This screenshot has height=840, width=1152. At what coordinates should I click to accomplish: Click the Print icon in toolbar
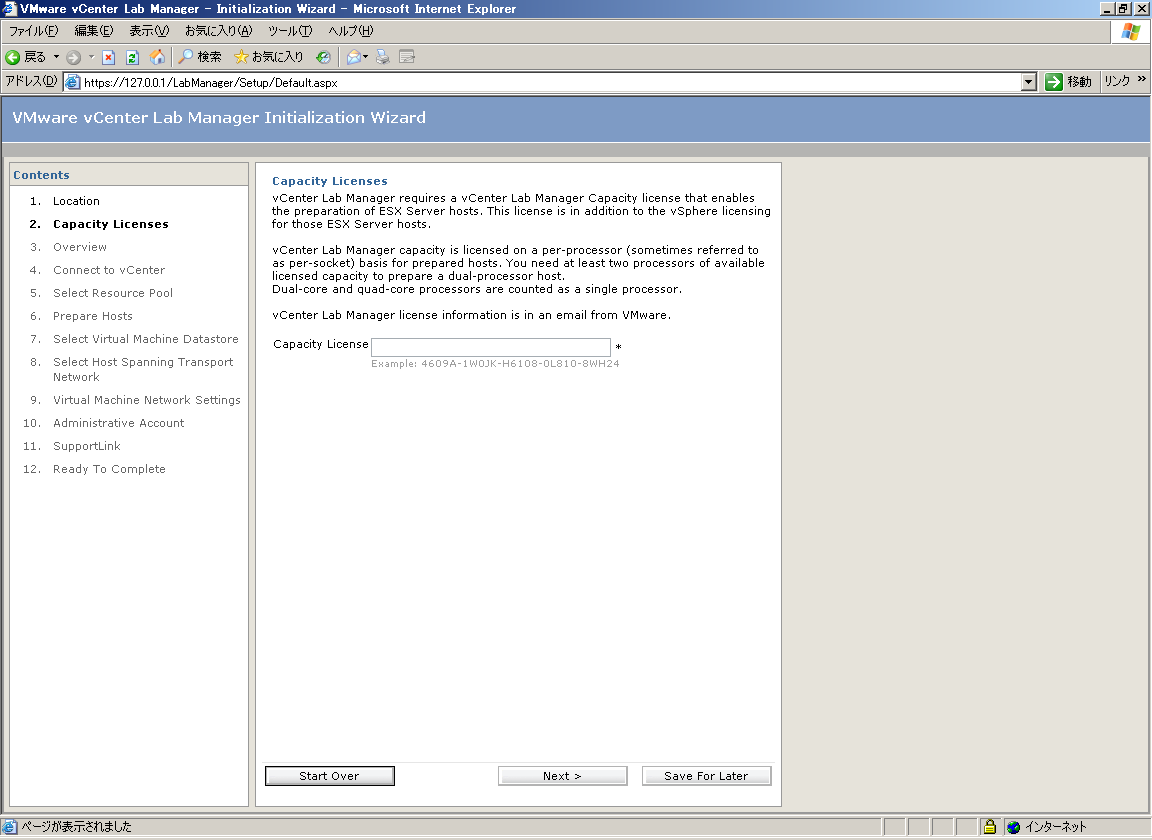coord(383,57)
